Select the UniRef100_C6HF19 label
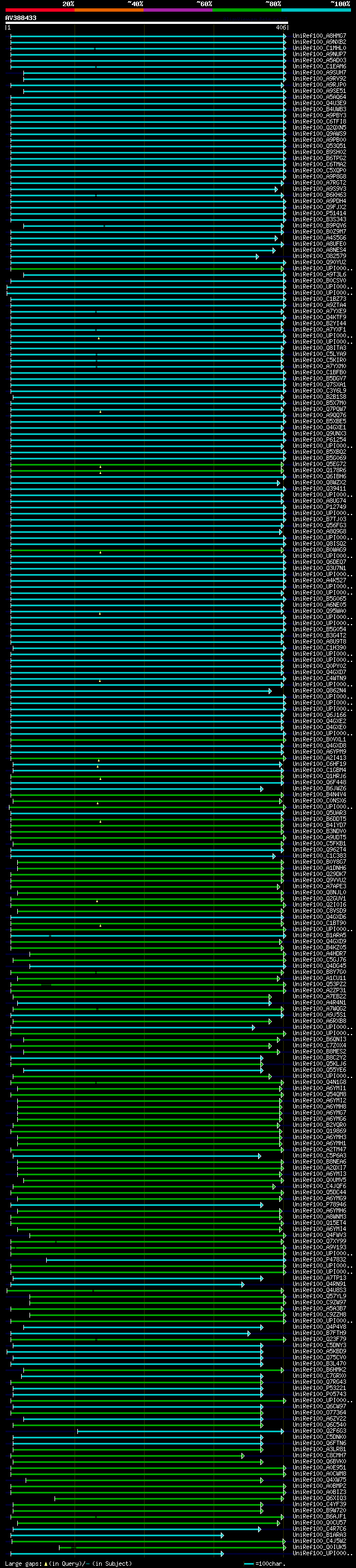This screenshot has height=1568, width=356. point(319,764)
